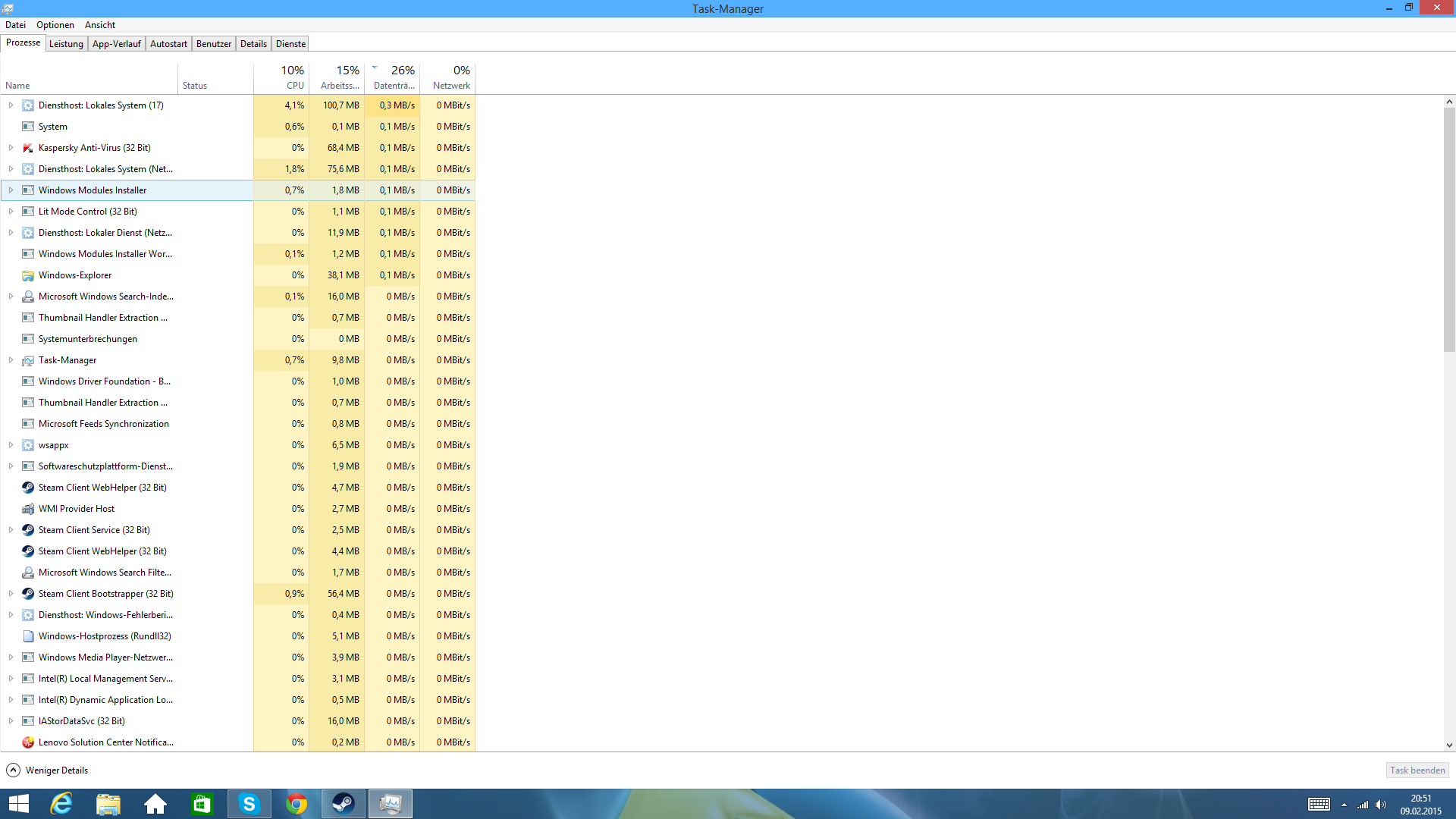Sort processes by CPU usage column
Image resolution: width=1456 pixels, height=819 pixels.
click(x=281, y=78)
